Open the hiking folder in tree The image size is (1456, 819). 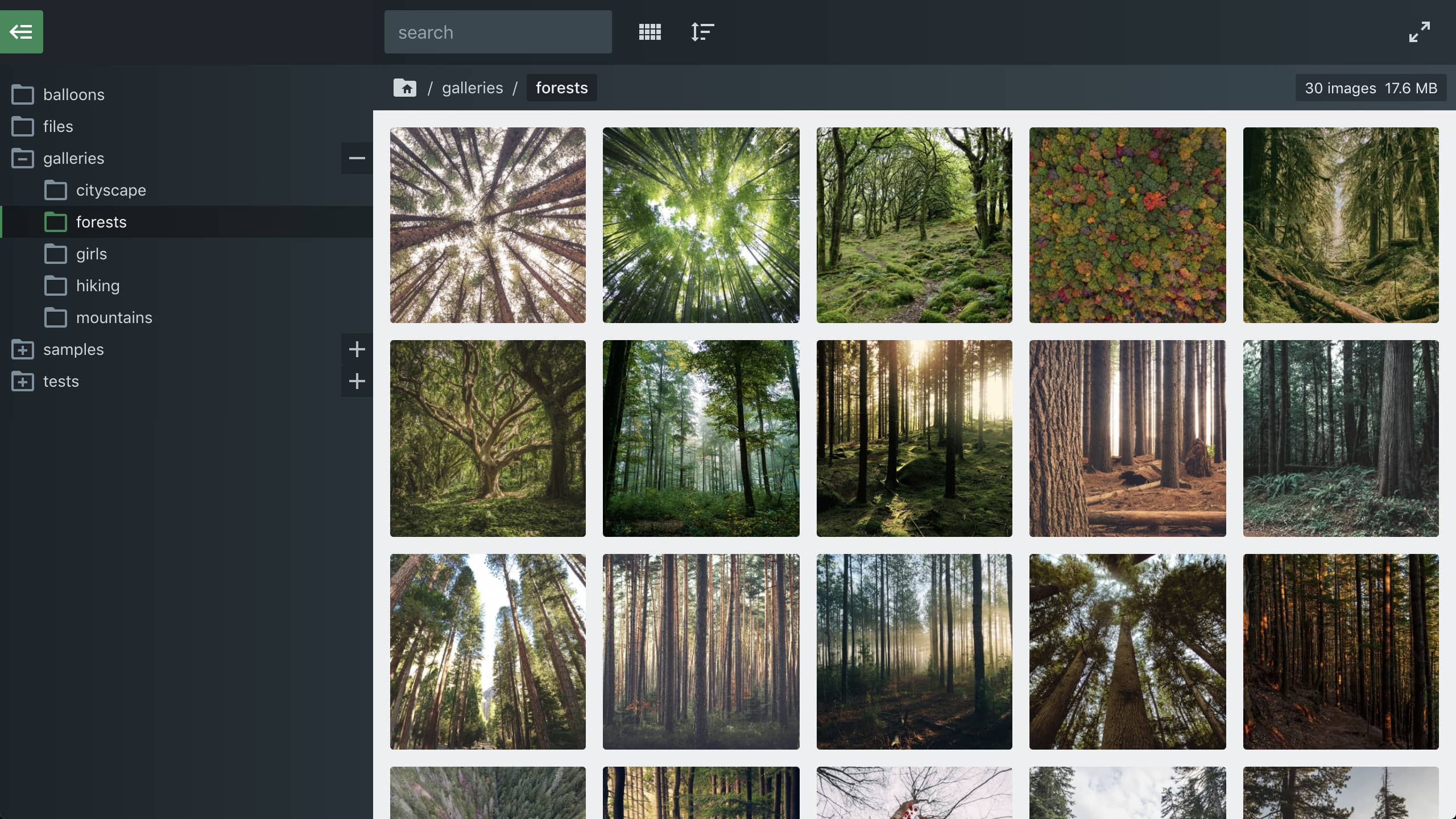[98, 286]
